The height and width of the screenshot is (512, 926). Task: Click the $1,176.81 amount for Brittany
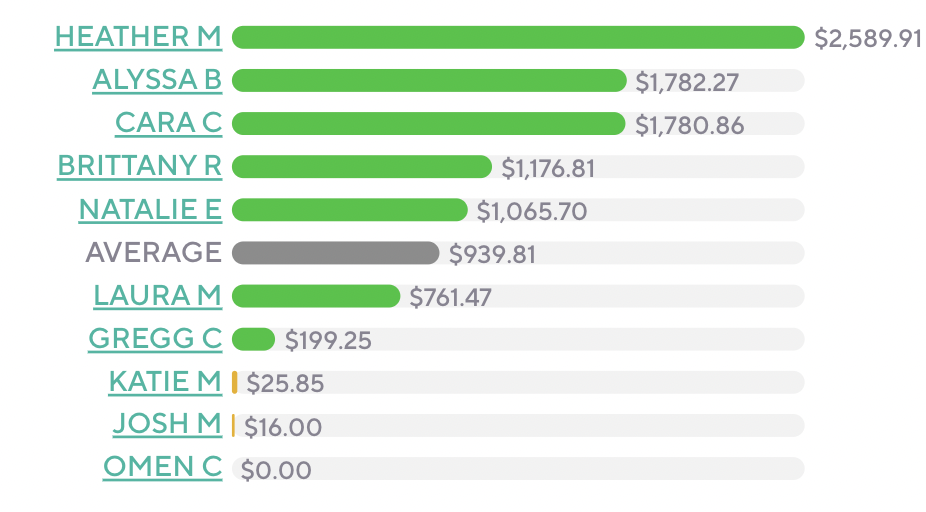pyautogui.click(x=548, y=168)
